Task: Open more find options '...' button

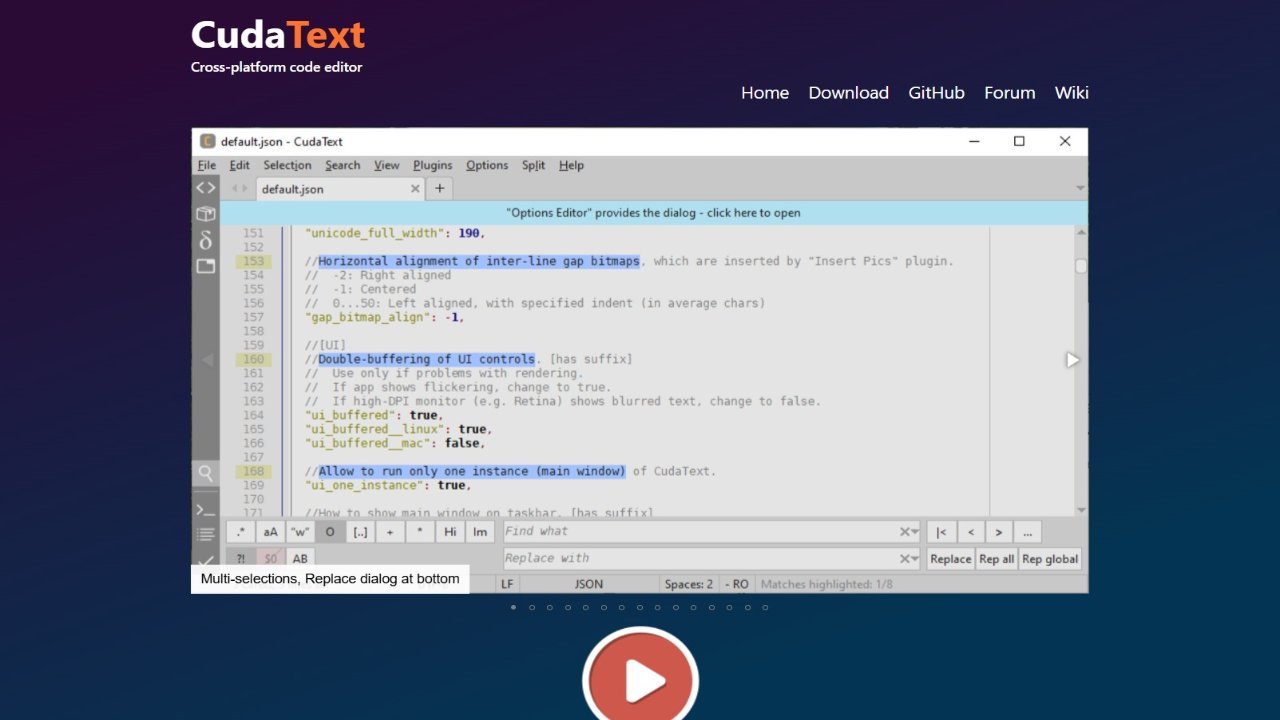Action: click(x=1027, y=532)
